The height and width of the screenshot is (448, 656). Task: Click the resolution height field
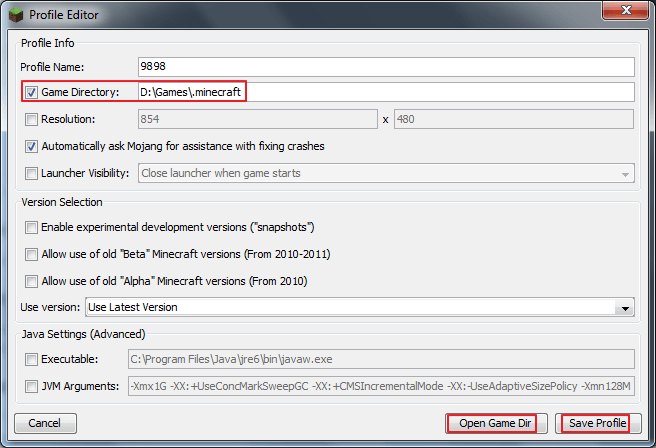pos(513,120)
